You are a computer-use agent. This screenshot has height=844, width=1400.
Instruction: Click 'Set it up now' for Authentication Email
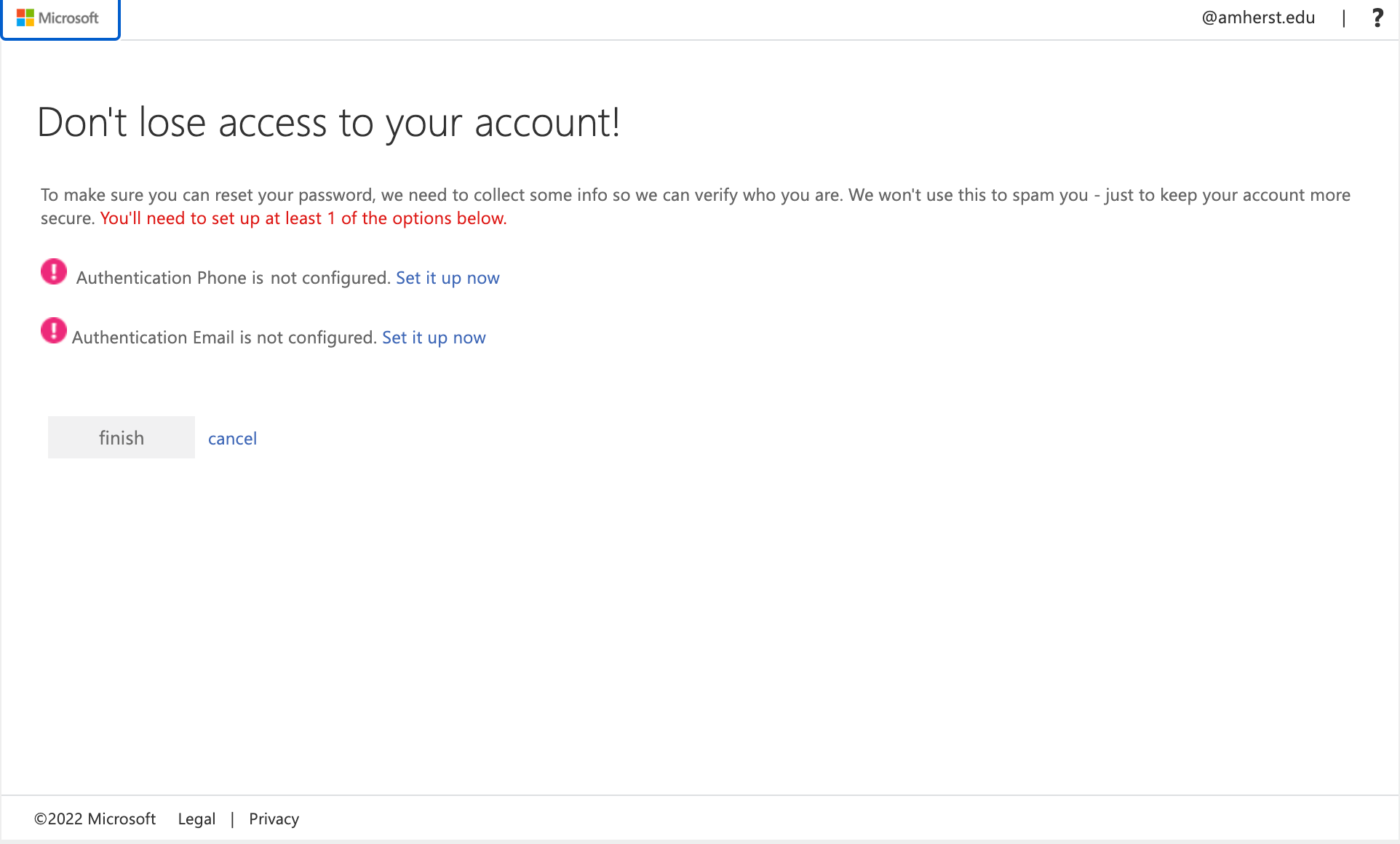tap(433, 337)
